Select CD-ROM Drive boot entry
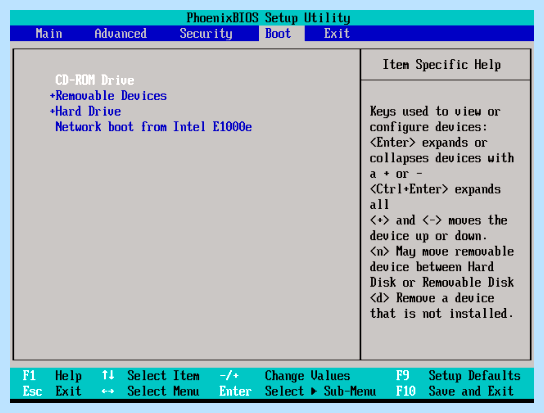544x413 pixels. (95, 80)
